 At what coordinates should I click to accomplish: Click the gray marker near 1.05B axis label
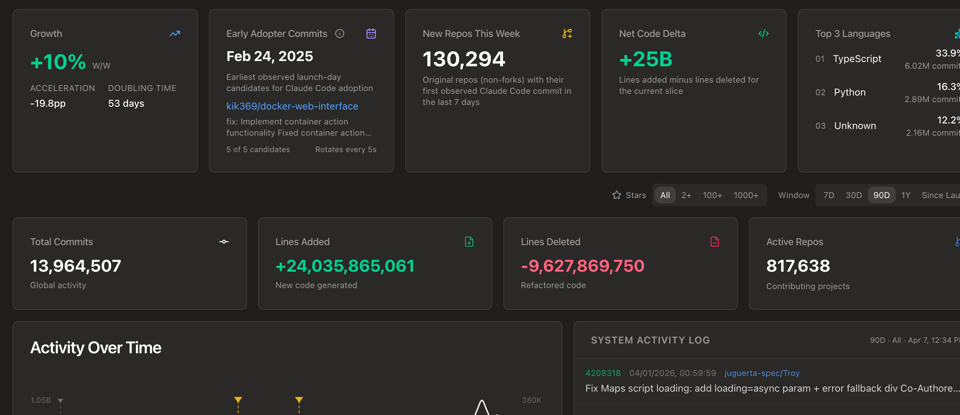(x=60, y=401)
